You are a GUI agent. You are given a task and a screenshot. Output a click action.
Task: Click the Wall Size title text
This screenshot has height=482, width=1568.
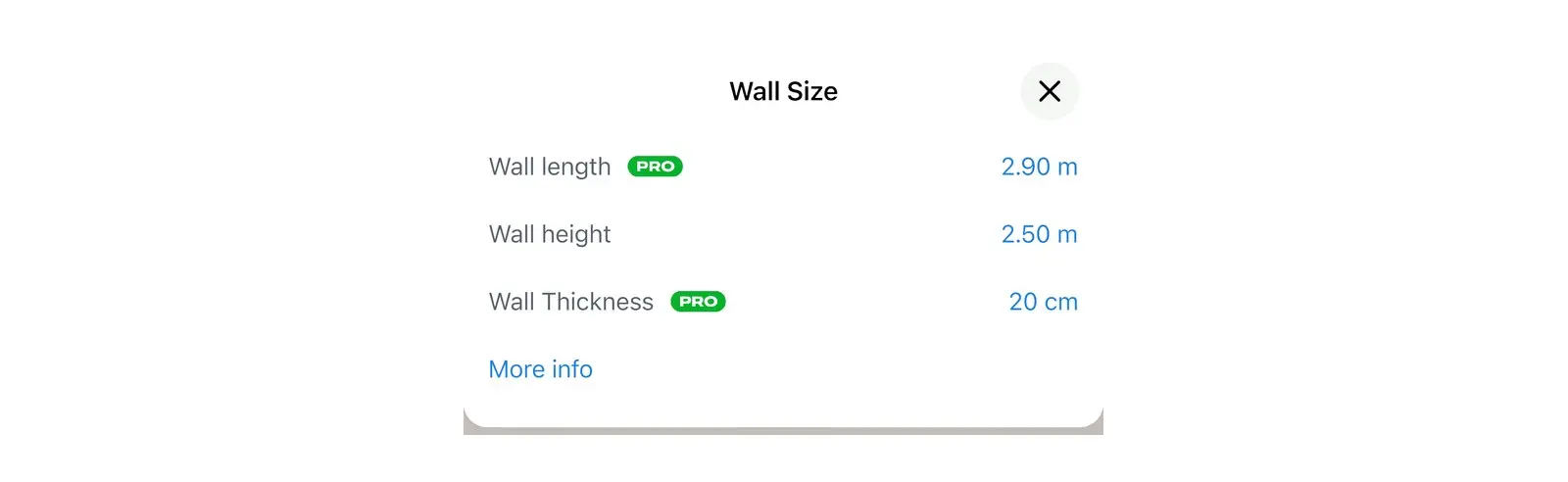pos(784,91)
